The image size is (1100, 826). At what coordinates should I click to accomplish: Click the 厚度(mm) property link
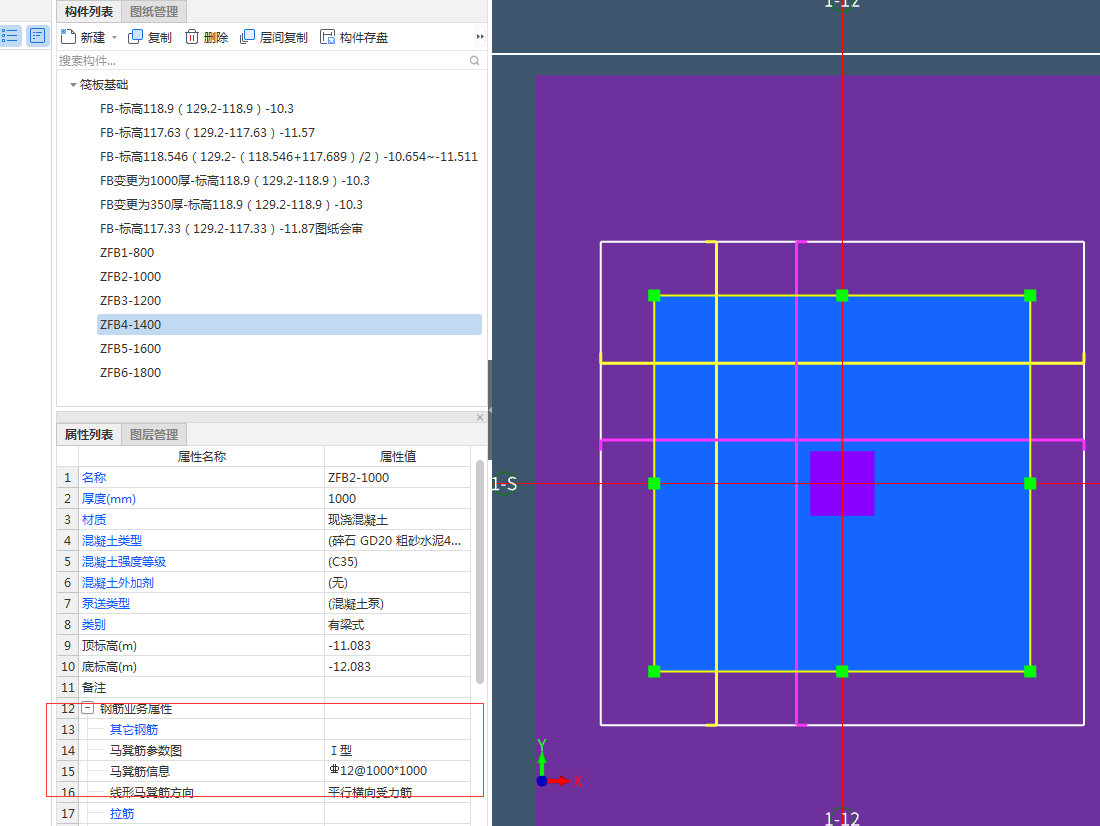(x=109, y=498)
